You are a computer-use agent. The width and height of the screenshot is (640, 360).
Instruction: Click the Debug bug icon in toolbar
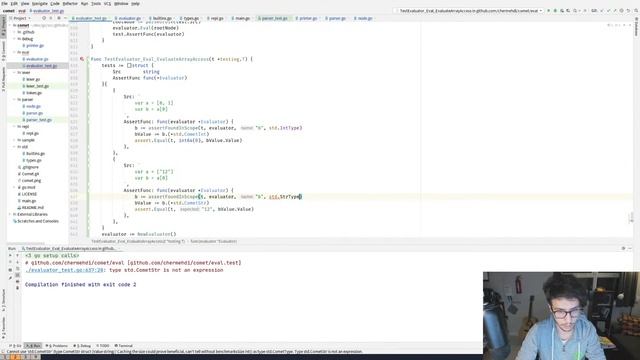click(555, 11)
